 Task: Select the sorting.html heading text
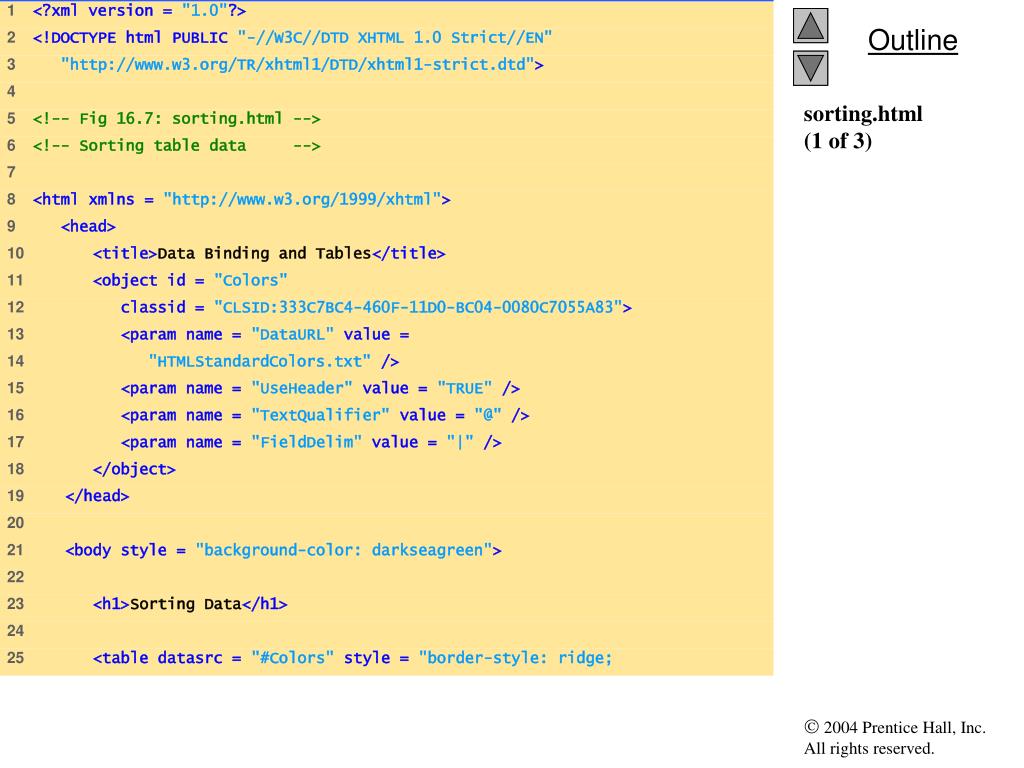click(x=863, y=114)
